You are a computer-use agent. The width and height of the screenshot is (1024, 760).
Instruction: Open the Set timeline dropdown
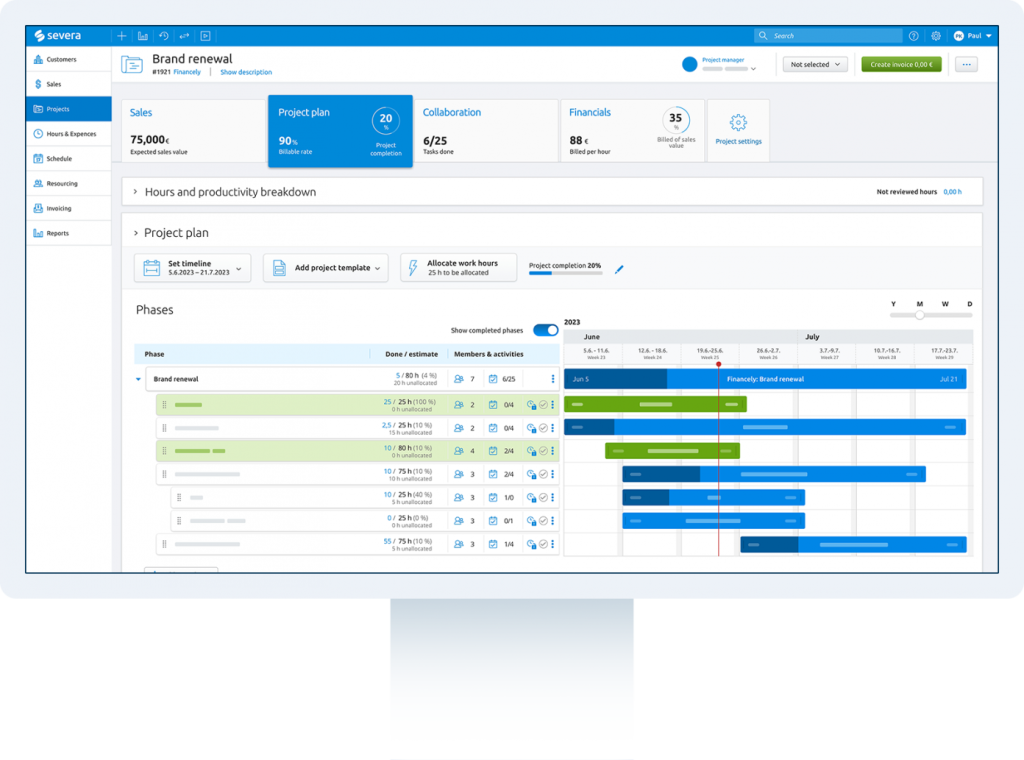click(193, 268)
